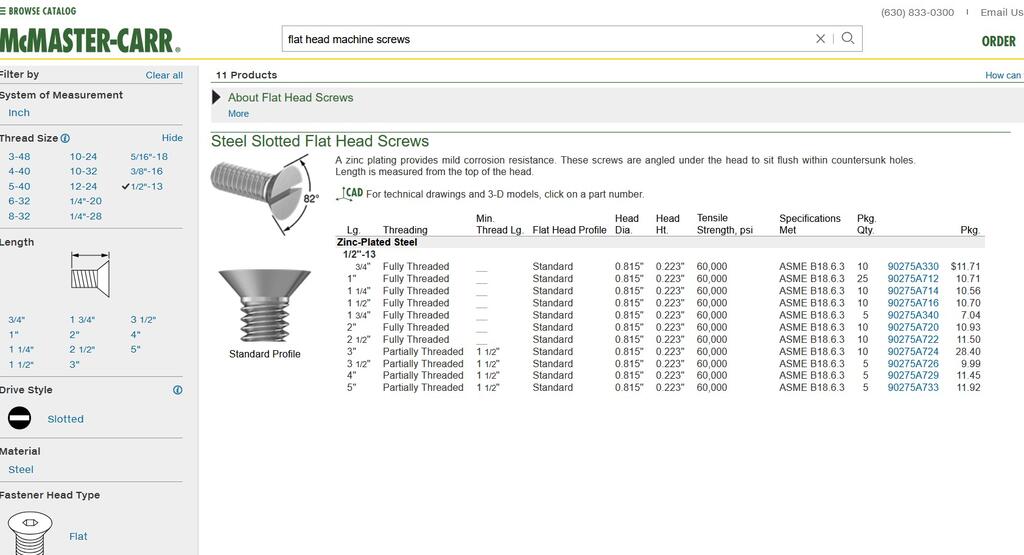Select the Slotted drive style icon
Image resolution: width=1024 pixels, height=555 pixels.
pos(20,418)
